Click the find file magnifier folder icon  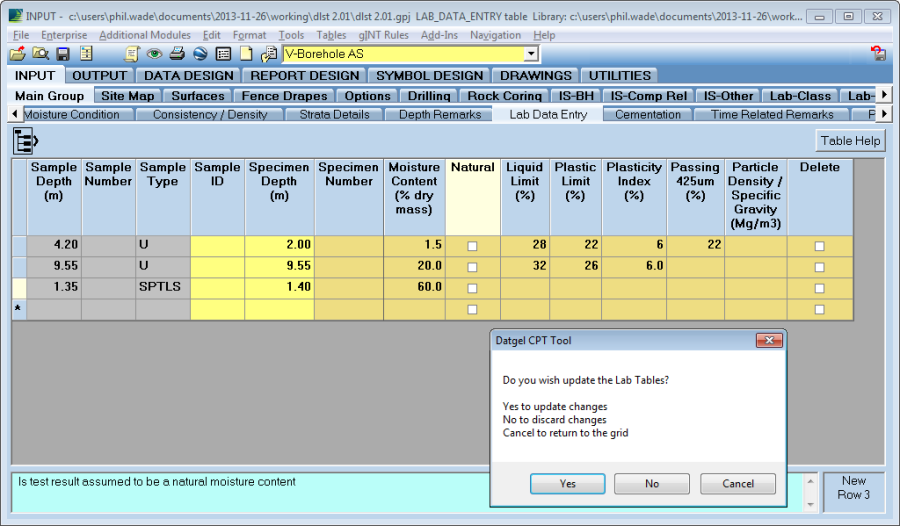pos(40,54)
